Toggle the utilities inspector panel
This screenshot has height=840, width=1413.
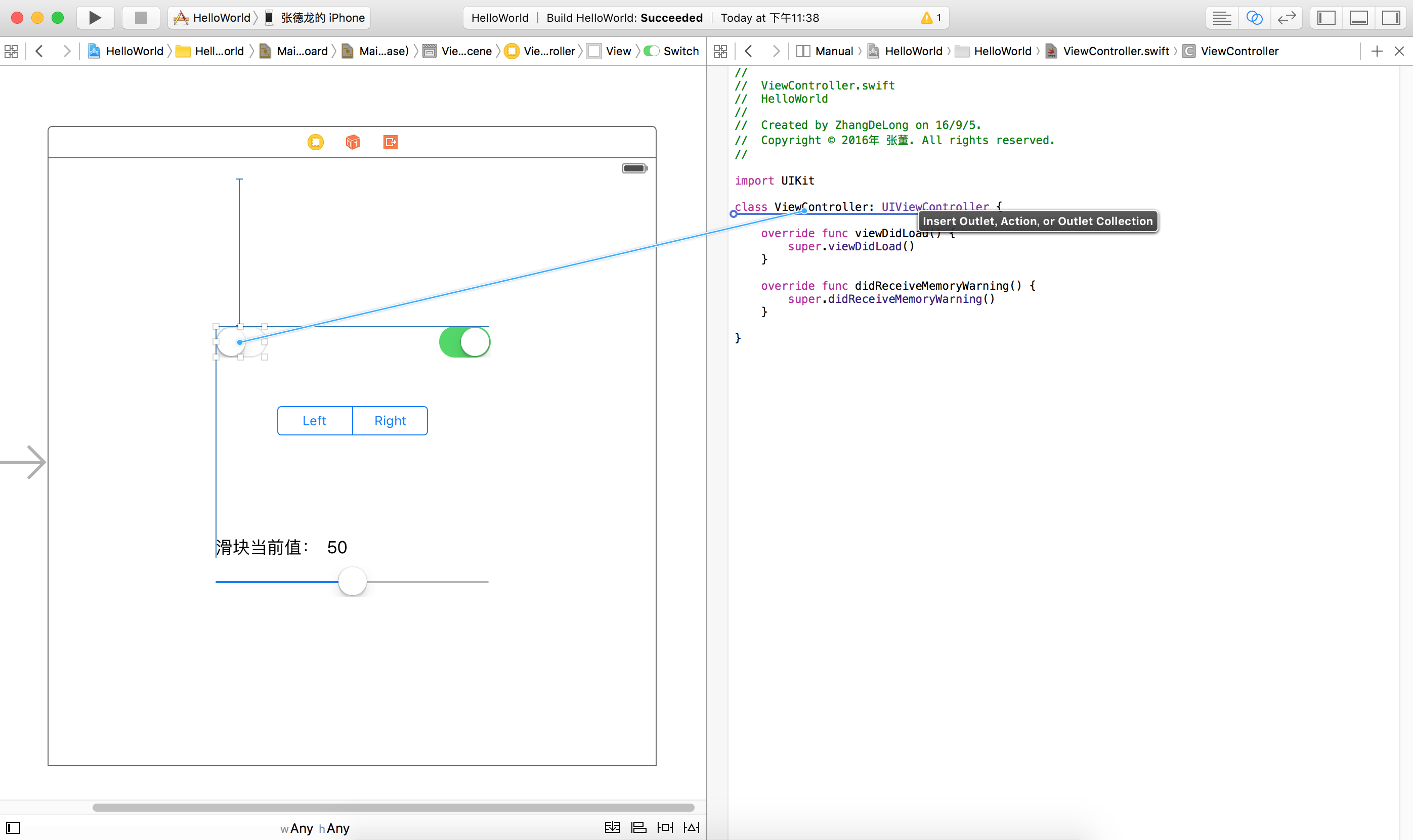1390,18
